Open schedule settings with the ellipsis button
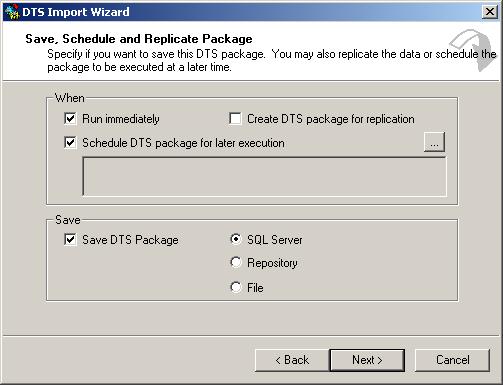The height and width of the screenshot is (385, 503). (x=434, y=142)
